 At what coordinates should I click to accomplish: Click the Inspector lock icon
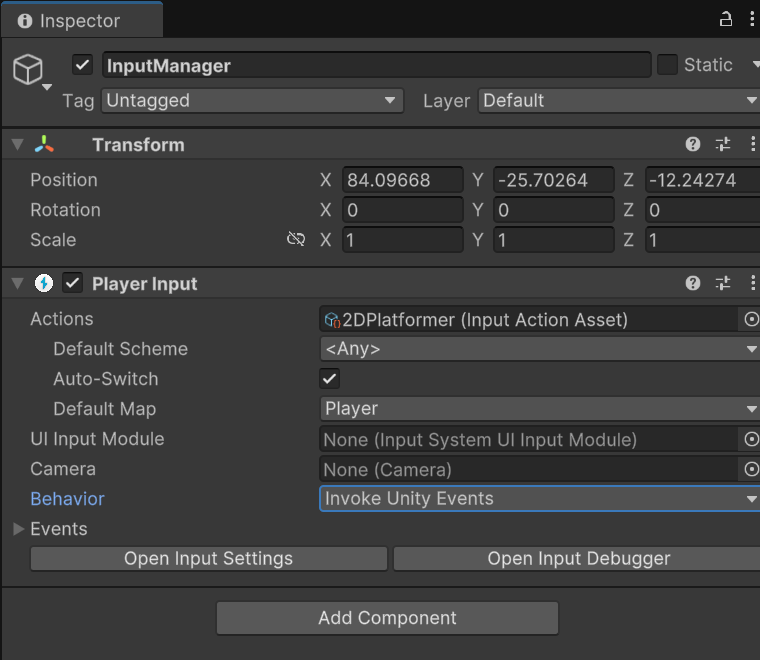(726, 19)
